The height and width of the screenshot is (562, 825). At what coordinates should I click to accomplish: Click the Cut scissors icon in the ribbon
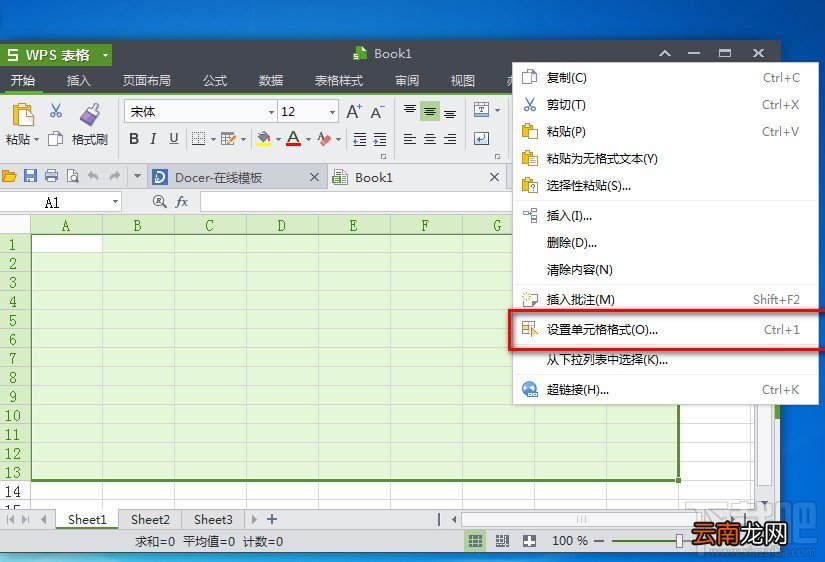pyautogui.click(x=56, y=111)
